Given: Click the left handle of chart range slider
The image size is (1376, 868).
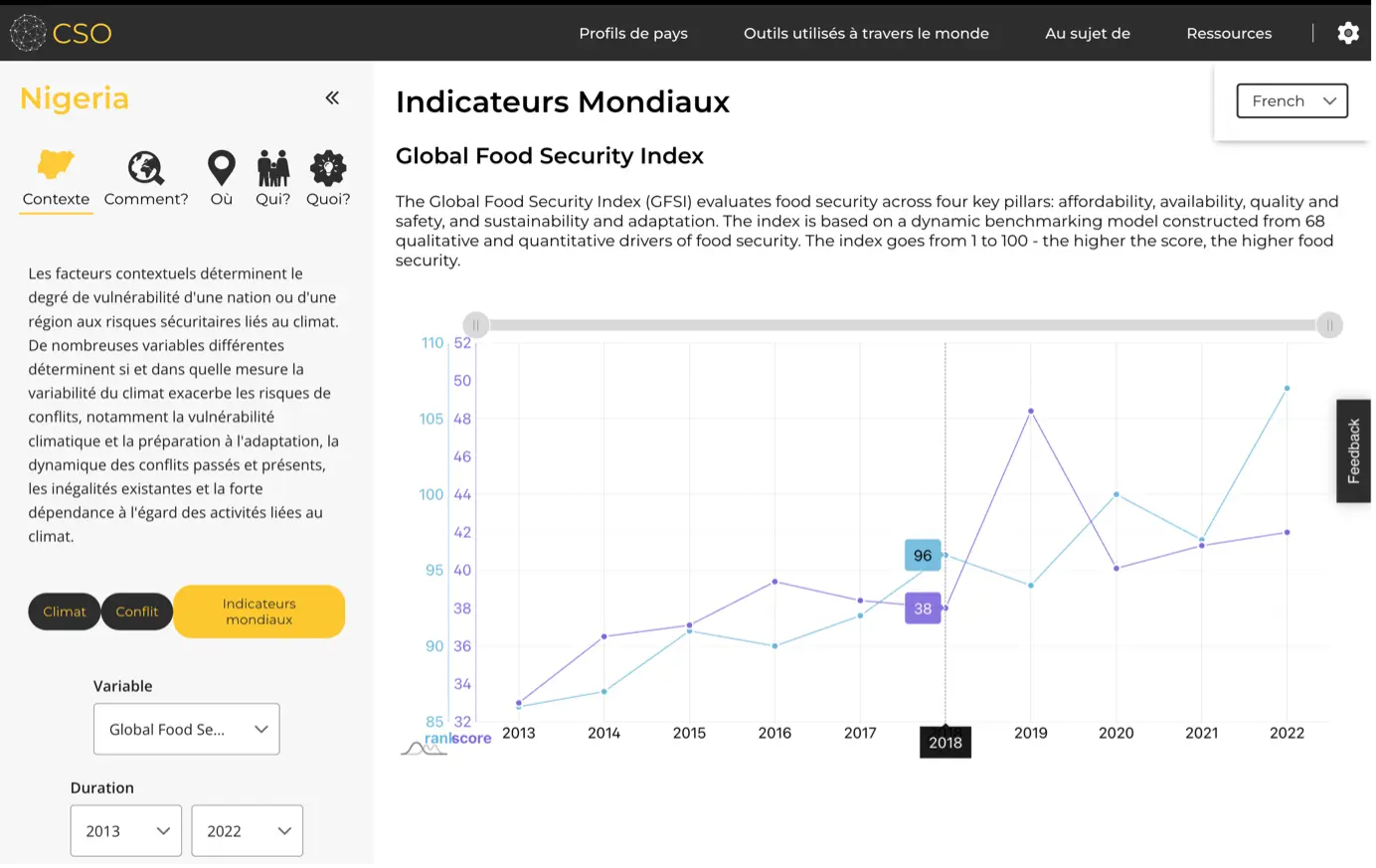Looking at the screenshot, I should [475, 325].
